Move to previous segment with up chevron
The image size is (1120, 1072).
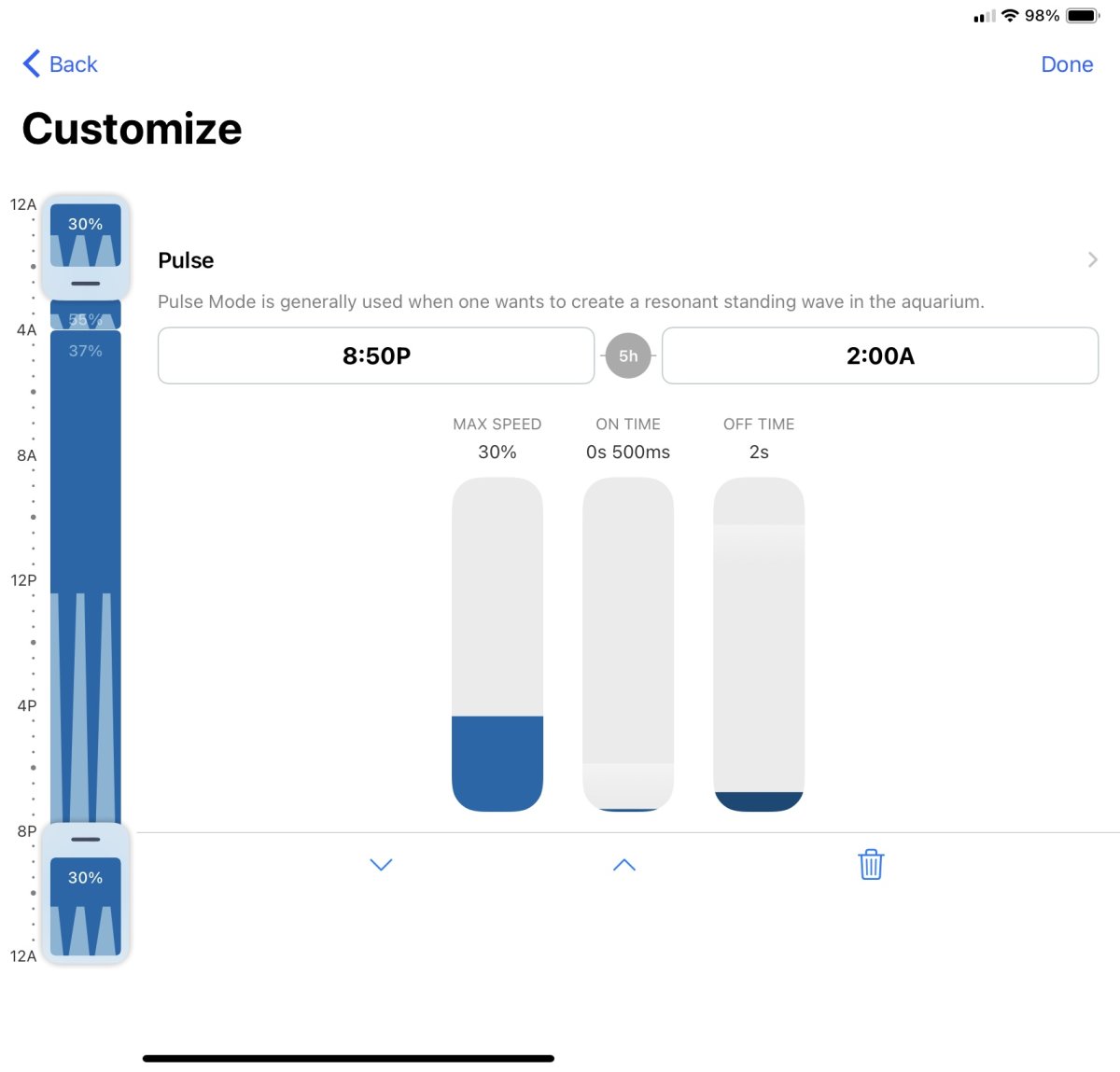(x=624, y=865)
